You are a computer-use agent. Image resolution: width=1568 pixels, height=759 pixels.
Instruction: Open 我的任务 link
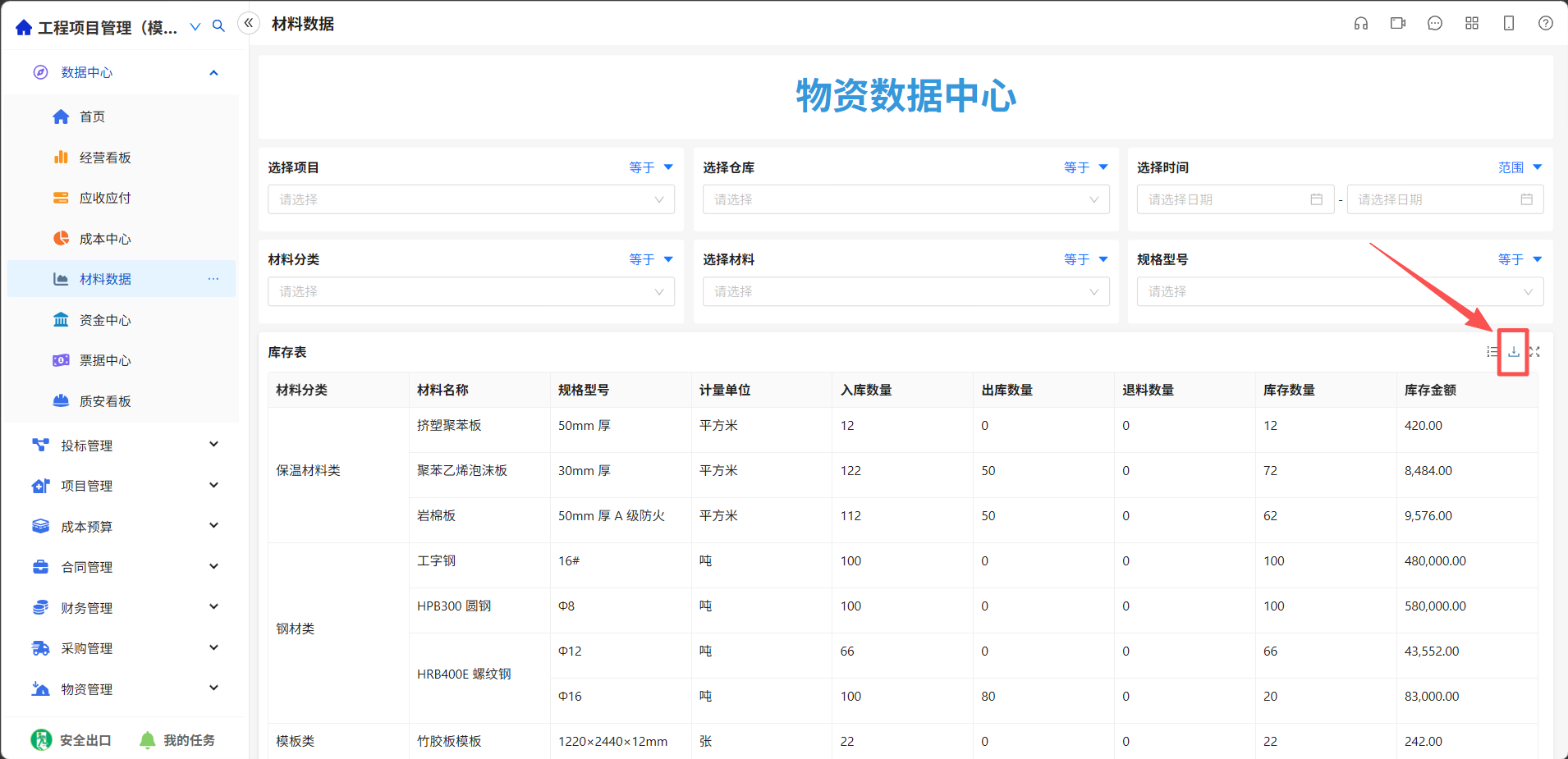pos(177,740)
